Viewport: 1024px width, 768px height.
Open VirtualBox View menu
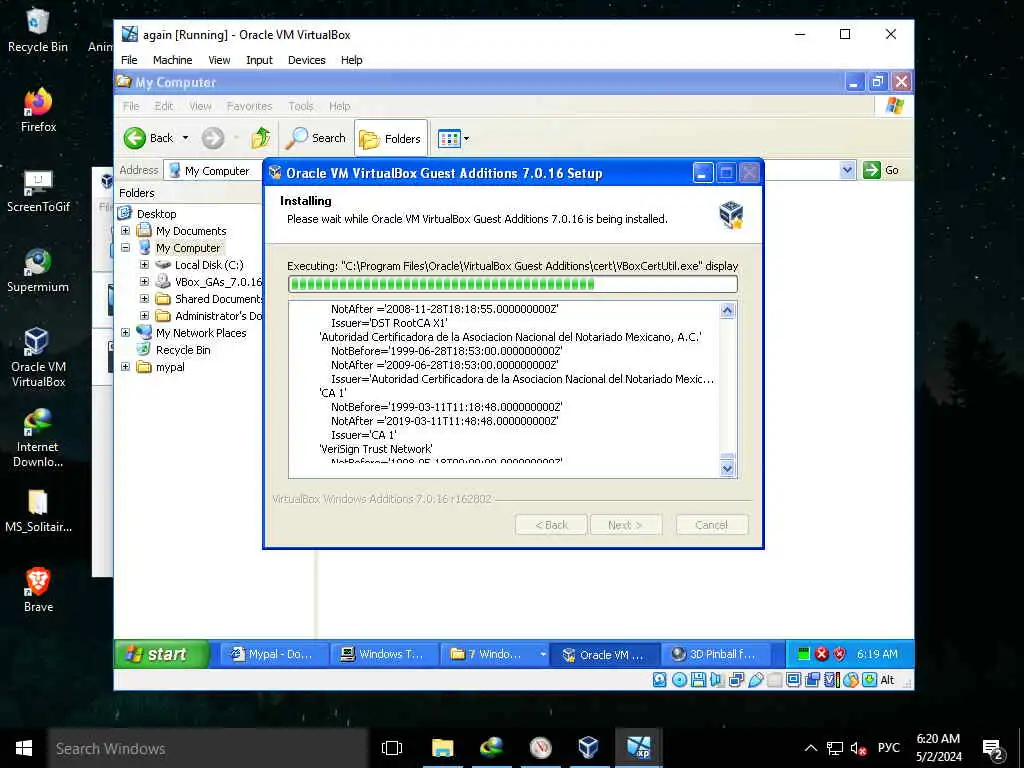pos(219,60)
